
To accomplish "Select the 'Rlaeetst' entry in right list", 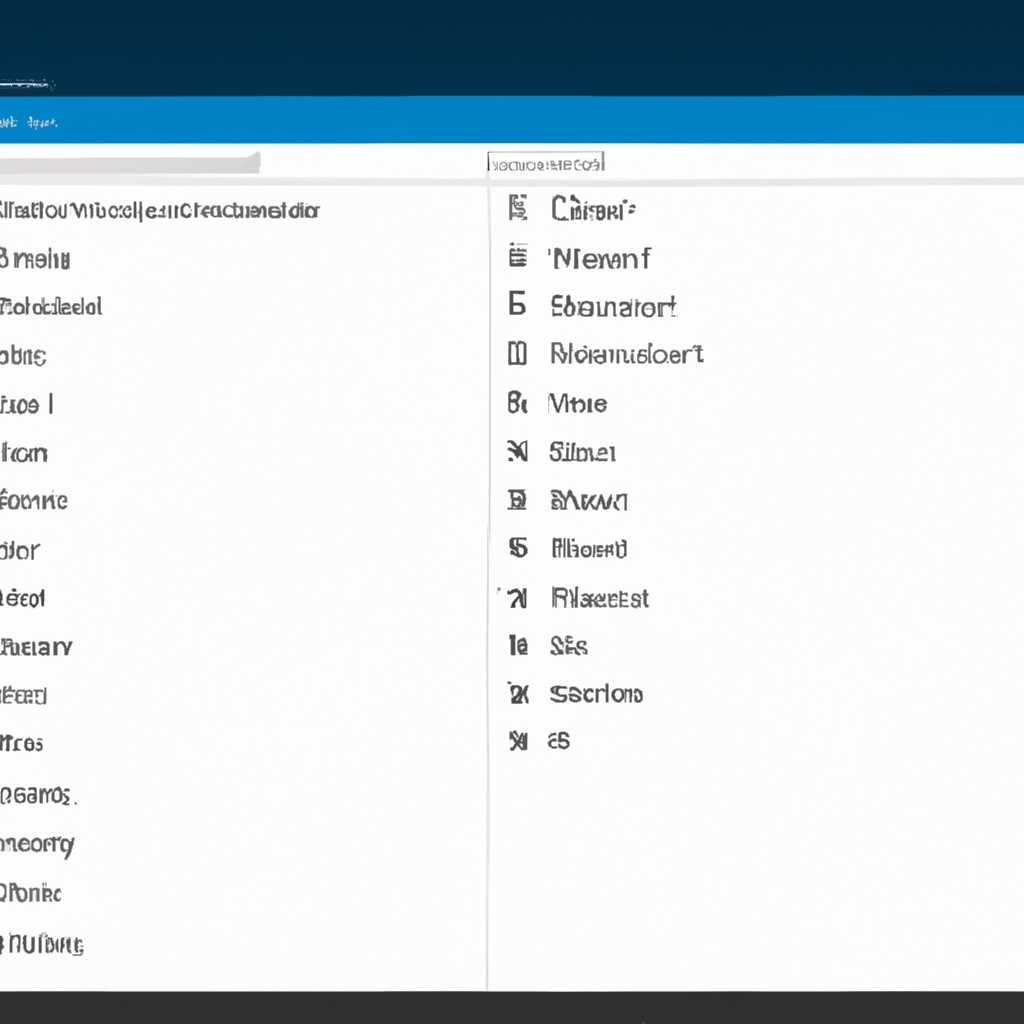I will (600, 598).
